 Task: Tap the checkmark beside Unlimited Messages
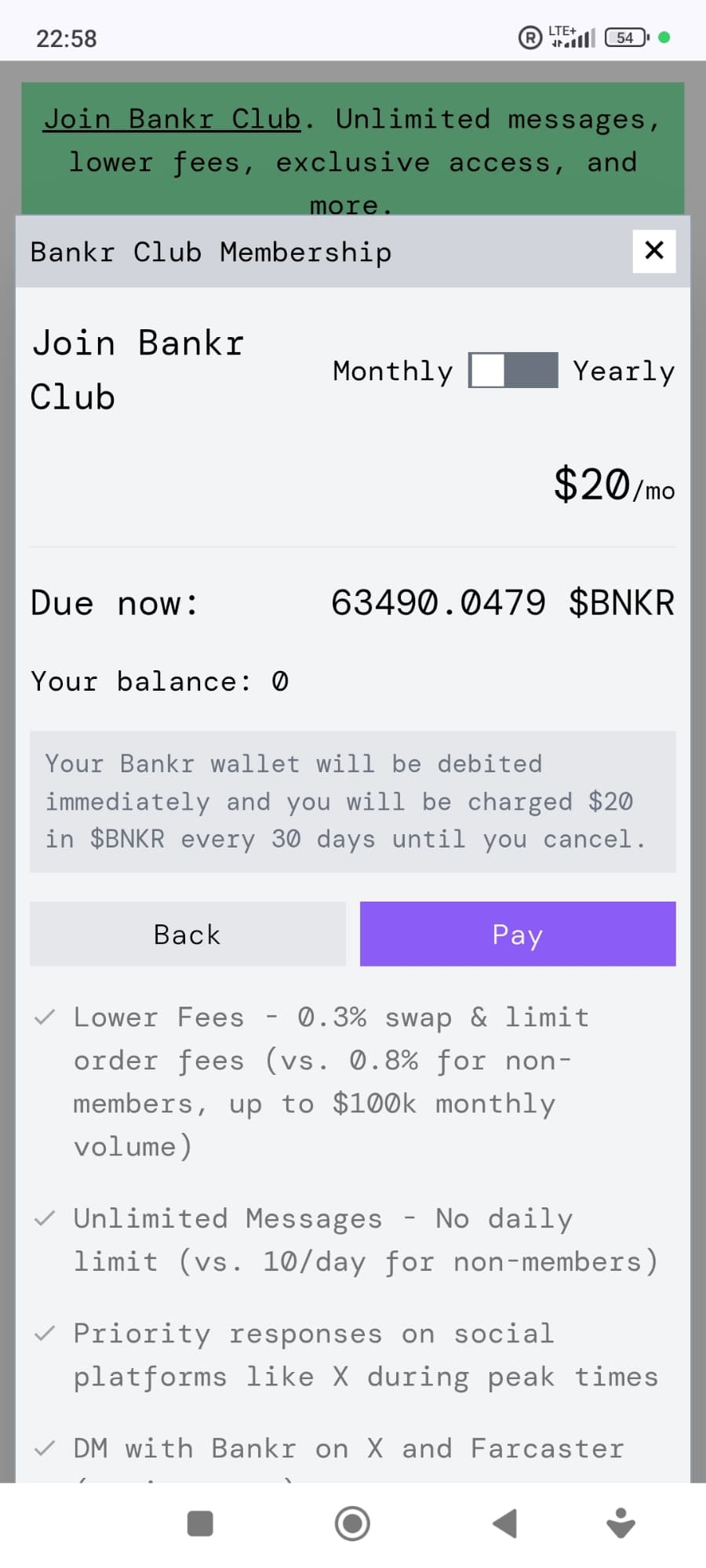[45, 1218]
